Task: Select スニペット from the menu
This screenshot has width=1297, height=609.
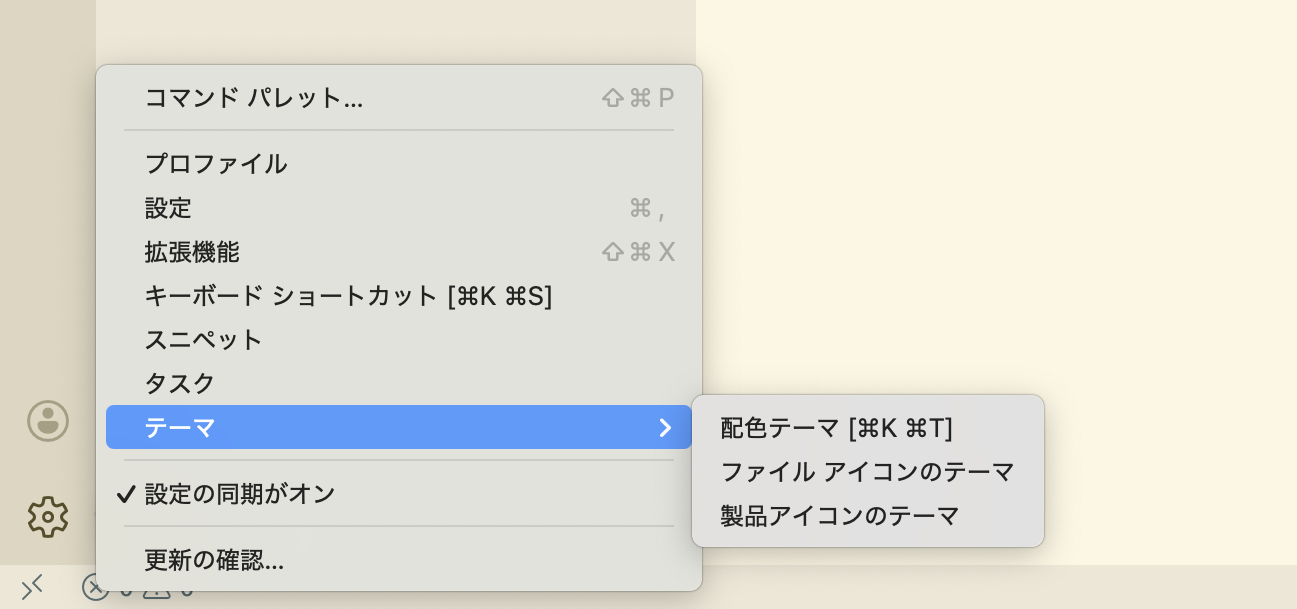Action: click(x=203, y=340)
